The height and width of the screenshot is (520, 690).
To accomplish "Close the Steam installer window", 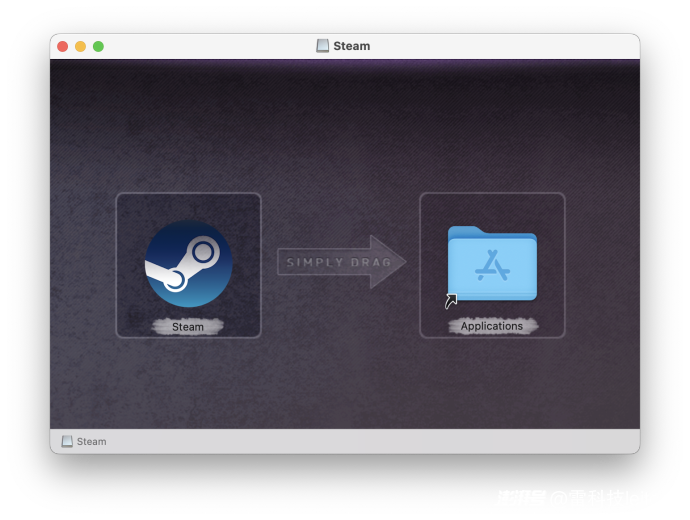I will [x=63, y=46].
